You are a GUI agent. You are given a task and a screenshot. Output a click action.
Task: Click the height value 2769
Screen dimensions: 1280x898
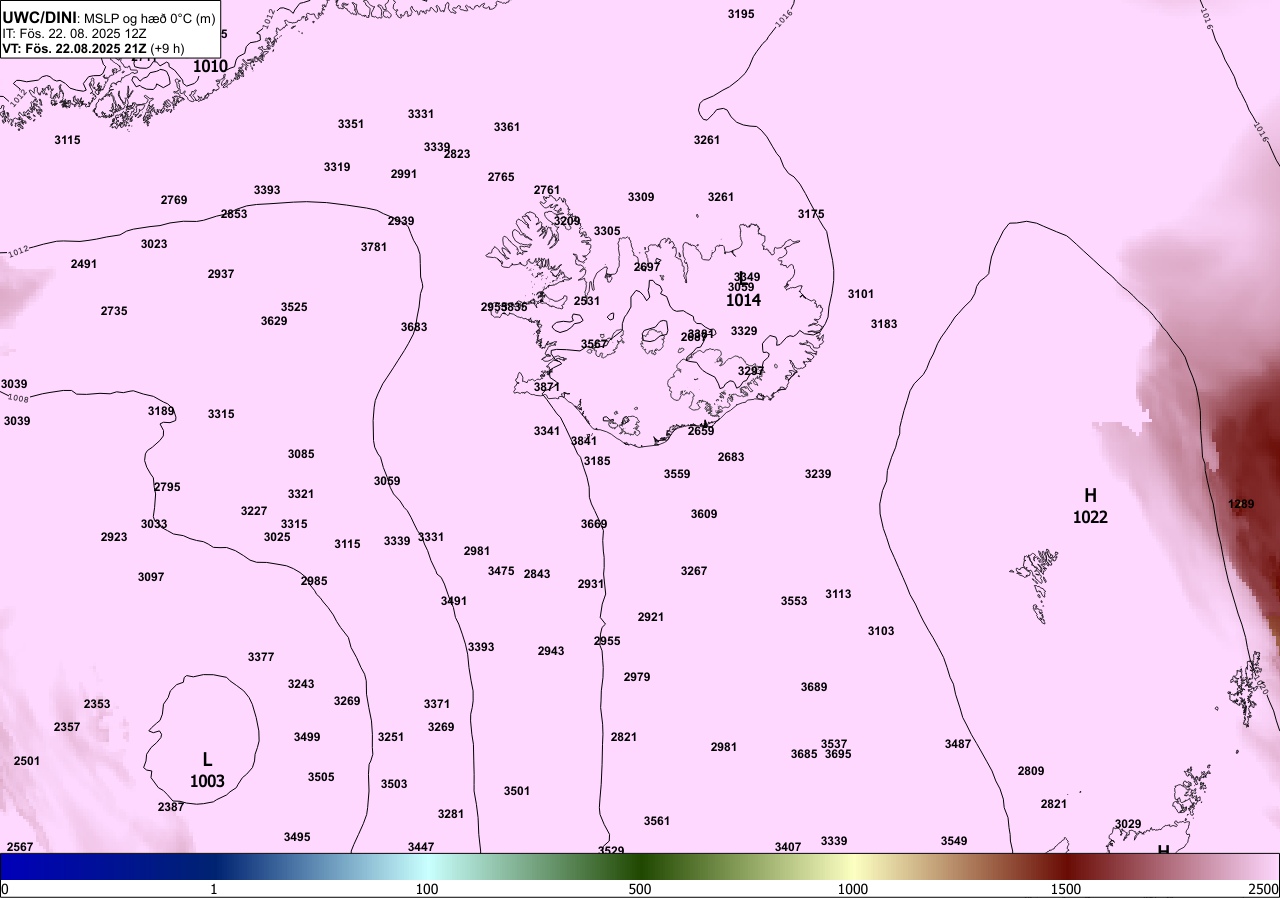[174, 200]
